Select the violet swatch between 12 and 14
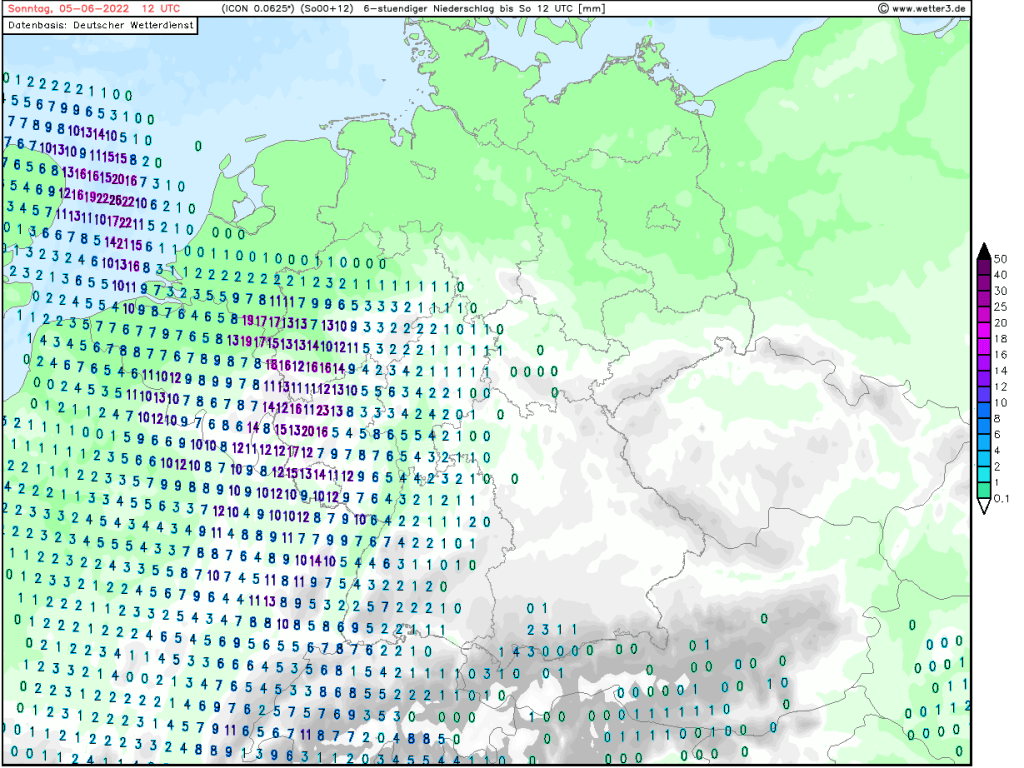Screen dimensions: 1024x768 click(x=984, y=378)
